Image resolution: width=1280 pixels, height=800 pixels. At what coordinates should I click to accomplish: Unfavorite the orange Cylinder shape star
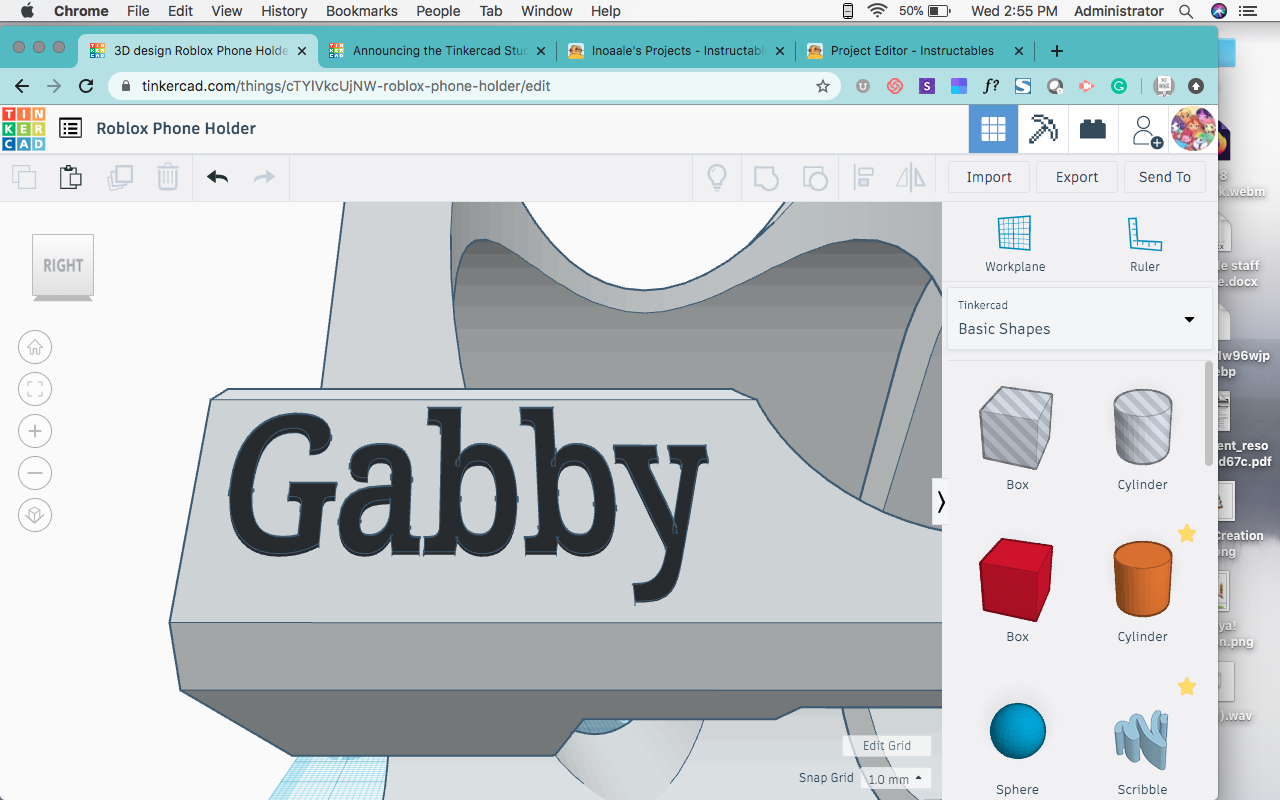coord(1187,534)
